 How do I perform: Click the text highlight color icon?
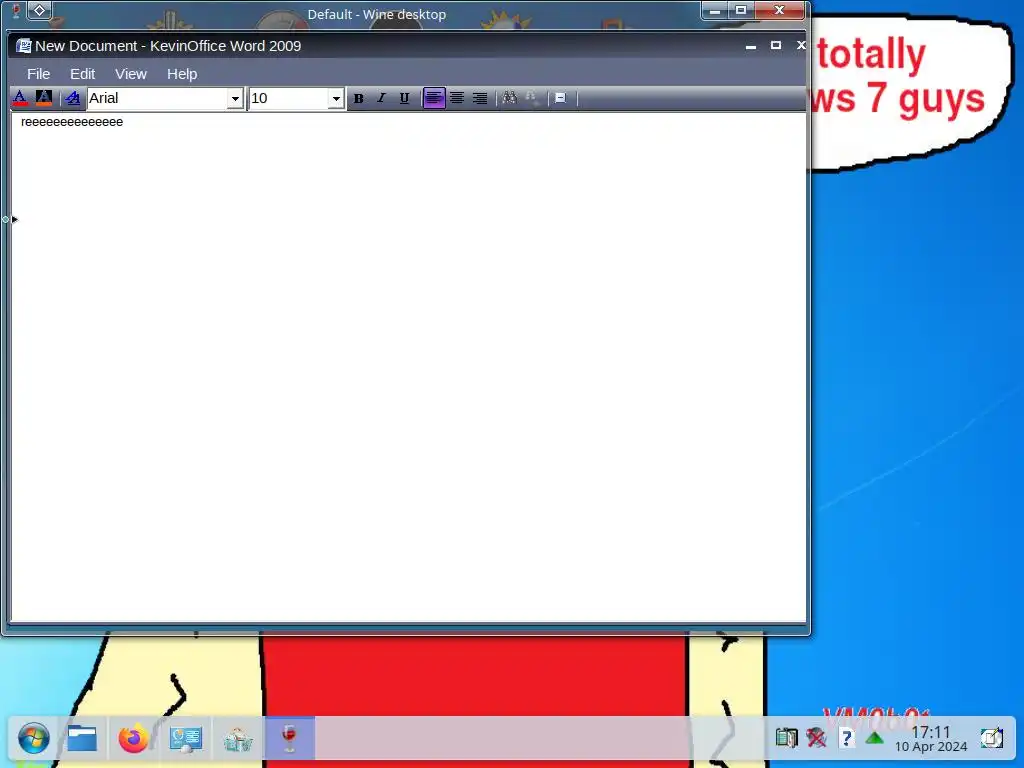pyautogui.click(x=44, y=99)
